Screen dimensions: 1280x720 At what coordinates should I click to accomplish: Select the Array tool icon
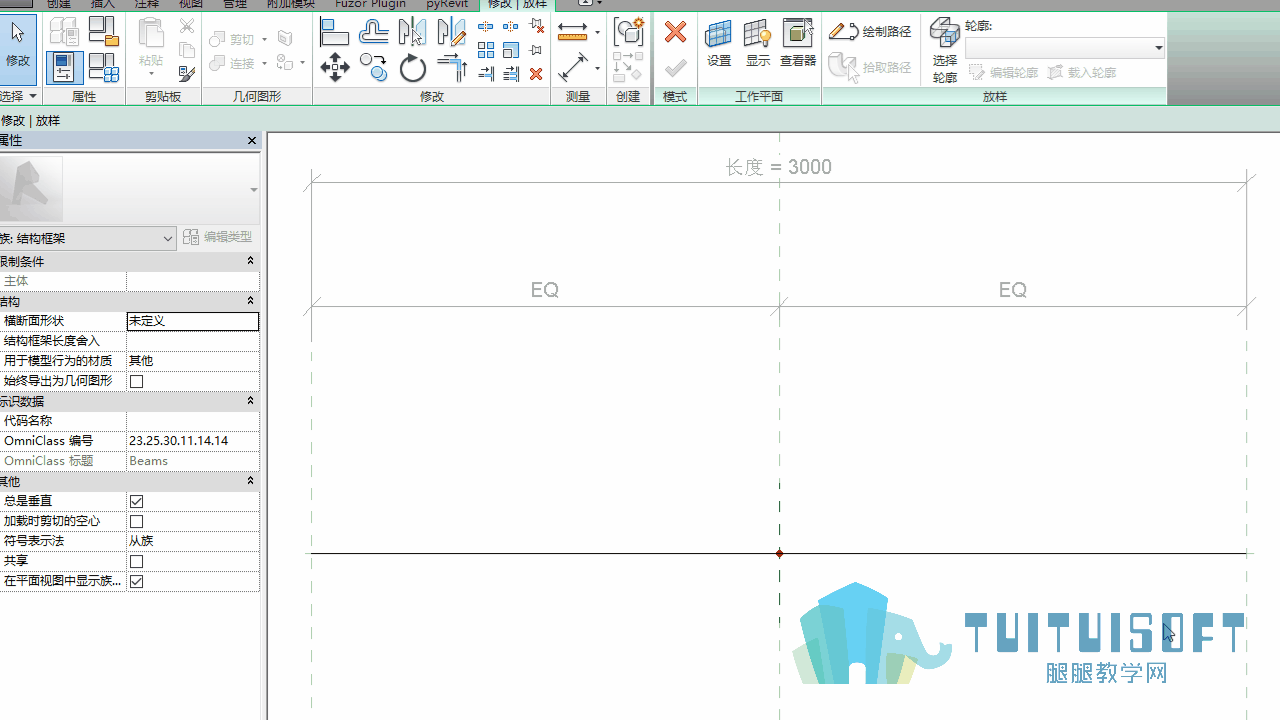[x=486, y=49]
